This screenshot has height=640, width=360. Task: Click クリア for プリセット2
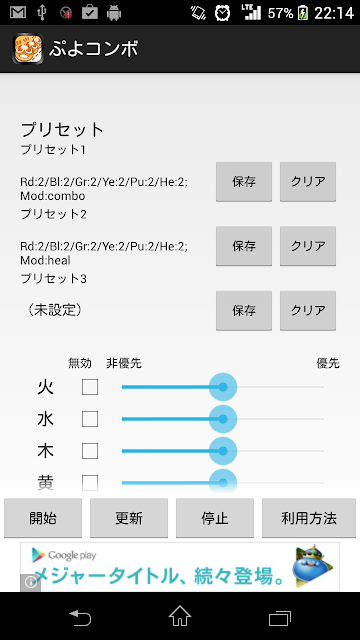pos(308,246)
